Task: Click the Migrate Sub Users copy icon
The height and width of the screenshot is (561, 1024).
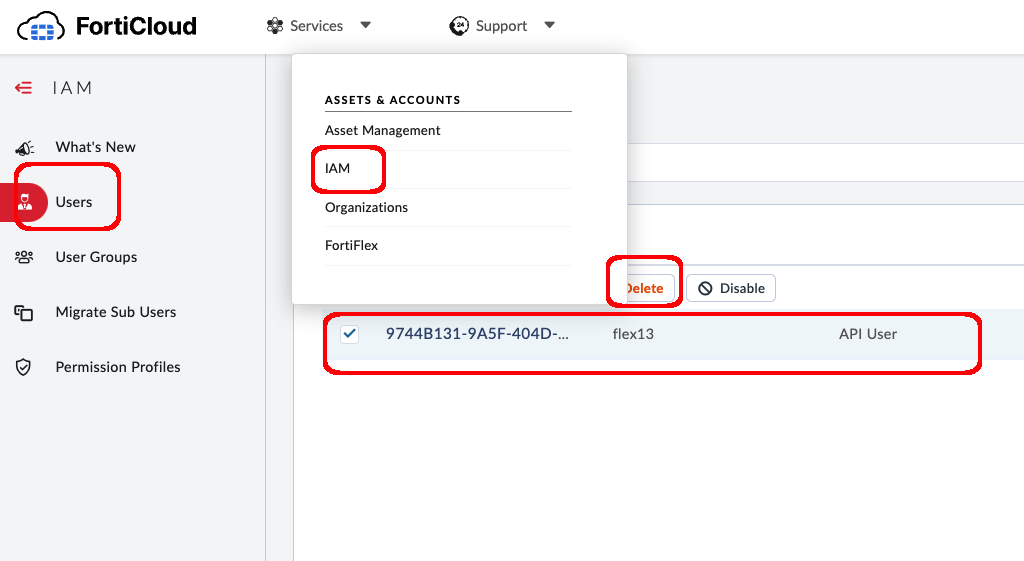Action: (x=24, y=313)
